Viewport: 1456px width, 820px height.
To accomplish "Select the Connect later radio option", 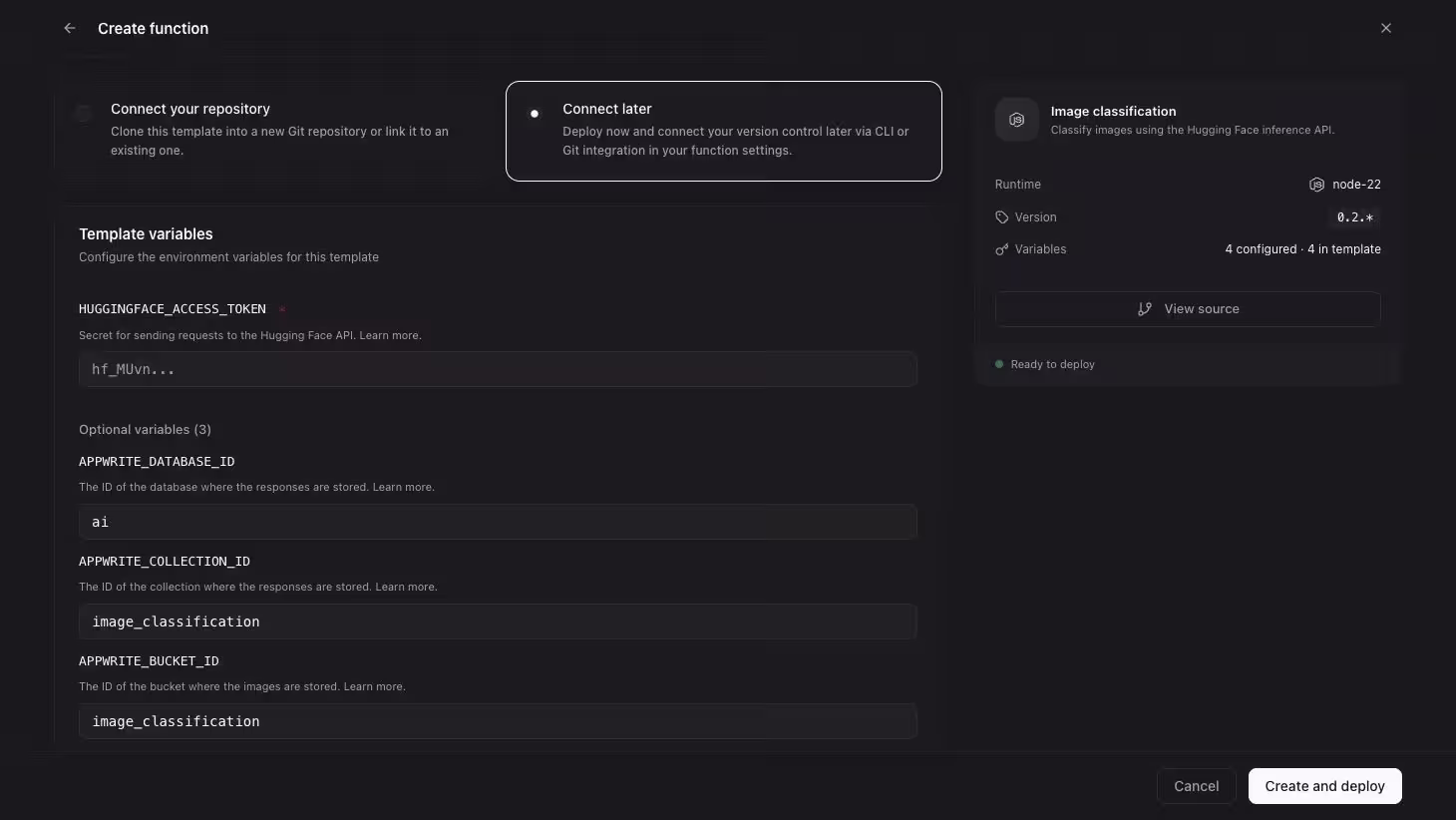I will (x=535, y=114).
